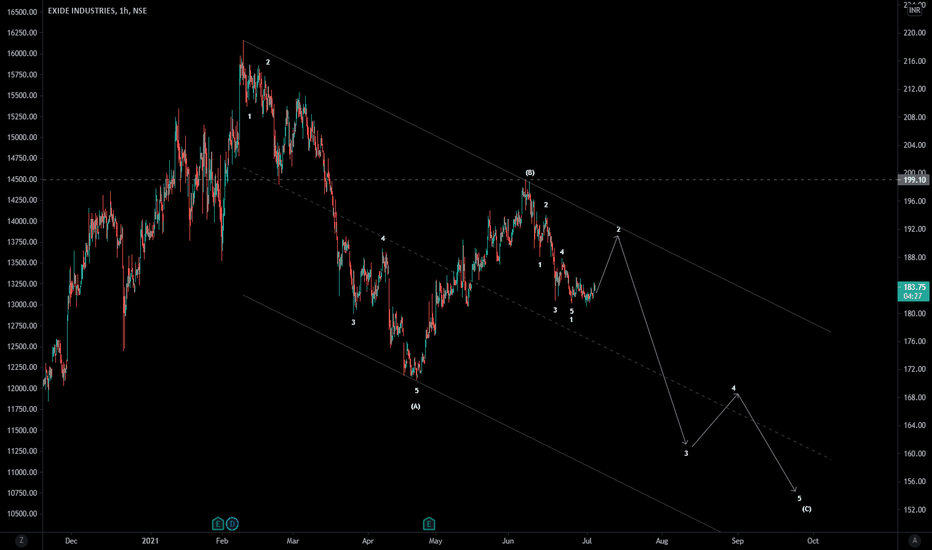Click the Z timezone button at bottom-left
The height and width of the screenshot is (550, 932).
tap(21, 540)
